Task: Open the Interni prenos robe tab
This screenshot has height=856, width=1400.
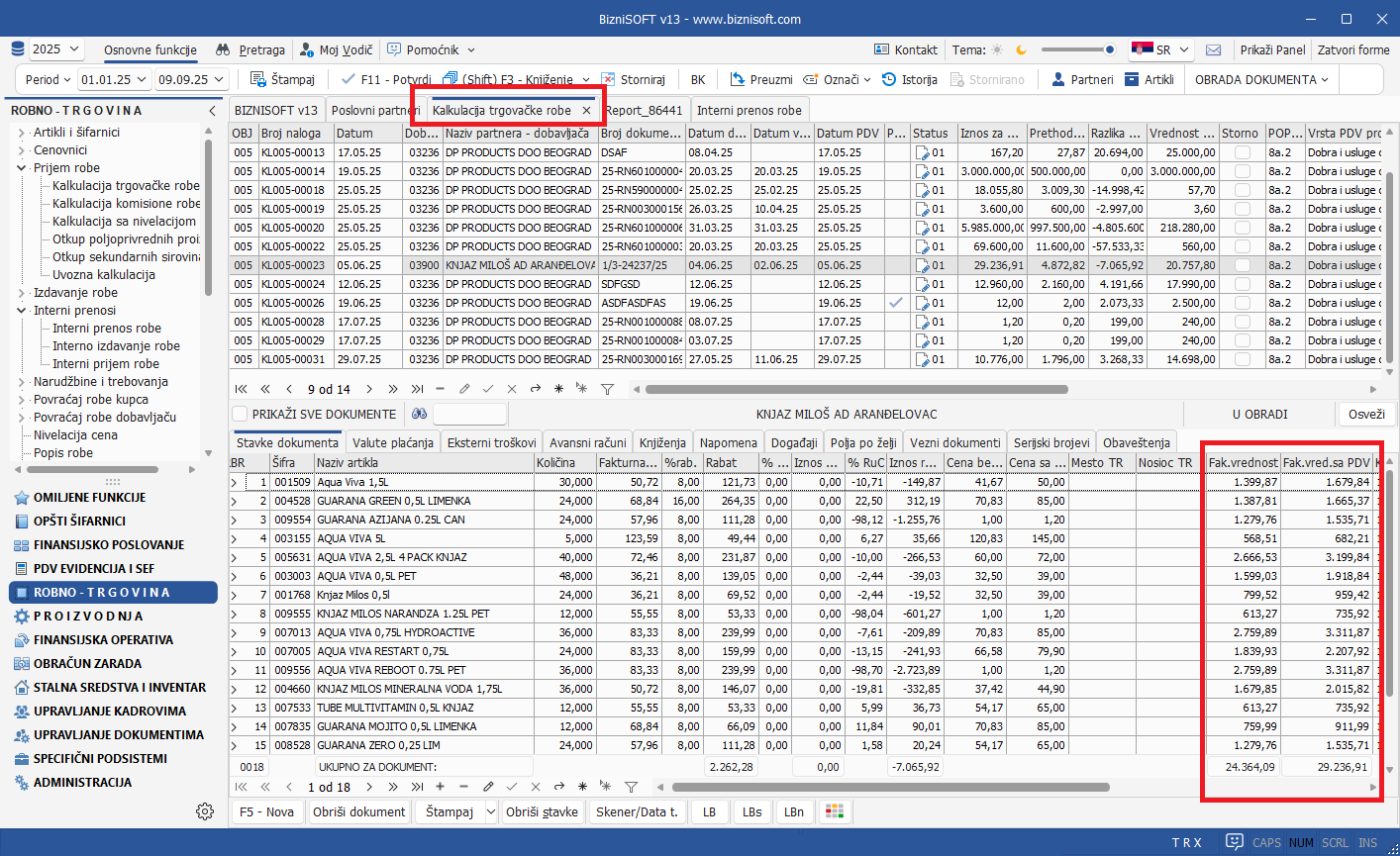Action: click(749, 110)
